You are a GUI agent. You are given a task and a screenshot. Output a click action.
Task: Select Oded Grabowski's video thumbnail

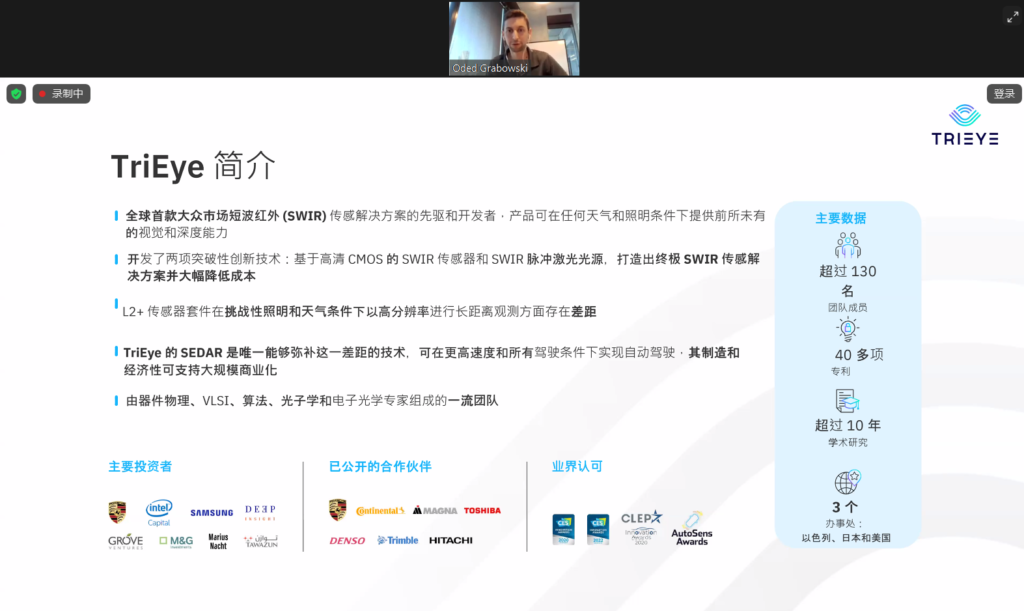coord(514,38)
